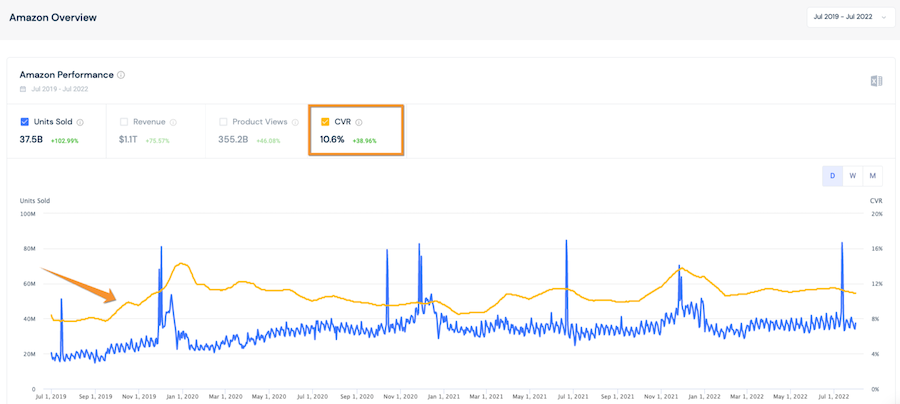Open the Jul 2019 - Jul 2022 date range dropdown
The height and width of the screenshot is (404, 900).
pos(849,17)
